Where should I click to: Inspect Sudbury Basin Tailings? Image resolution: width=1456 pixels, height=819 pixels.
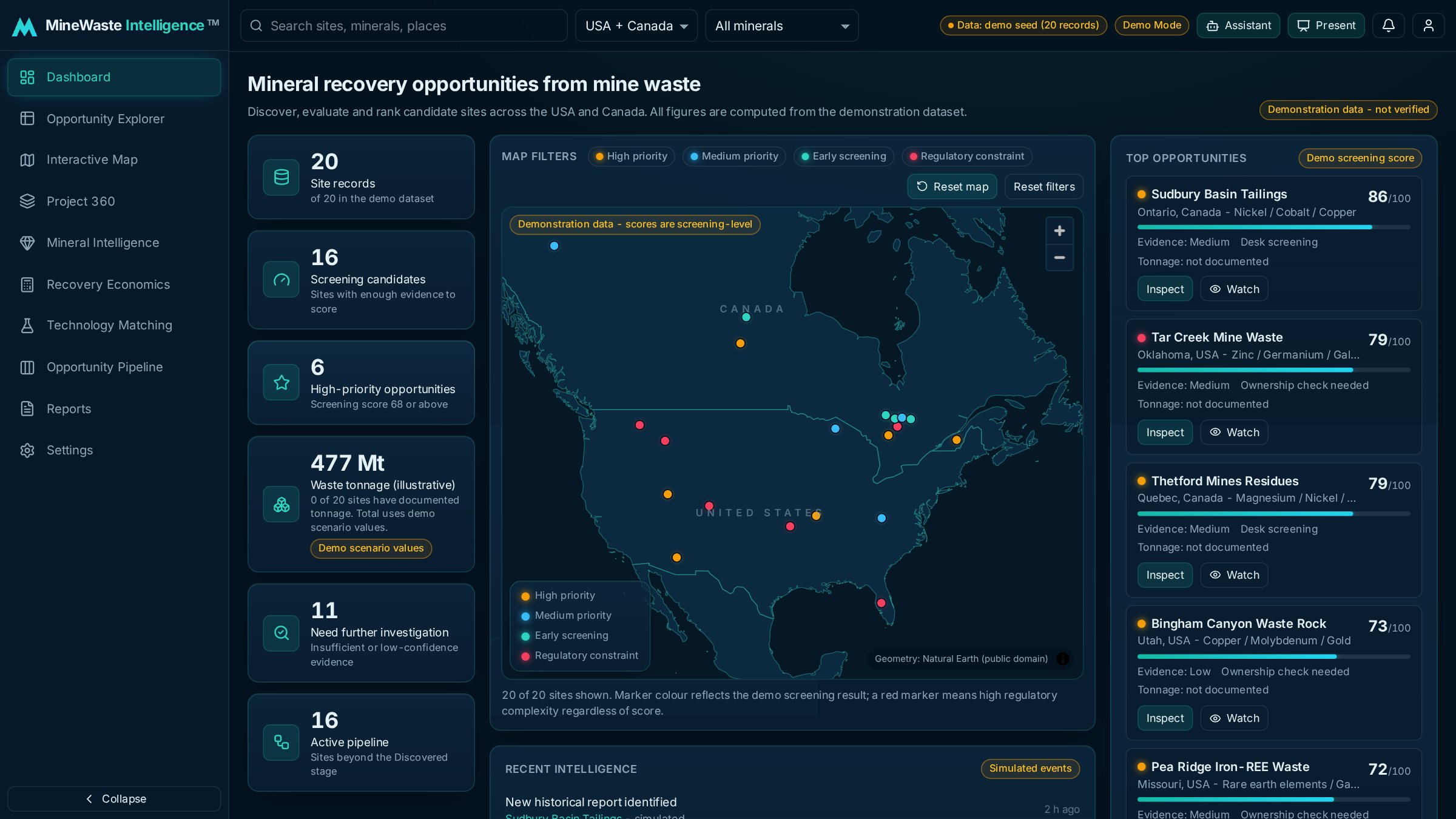coord(1165,289)
